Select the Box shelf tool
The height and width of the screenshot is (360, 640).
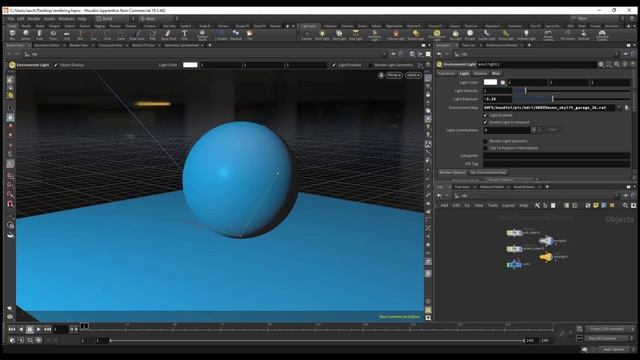(x=13, y=35)
